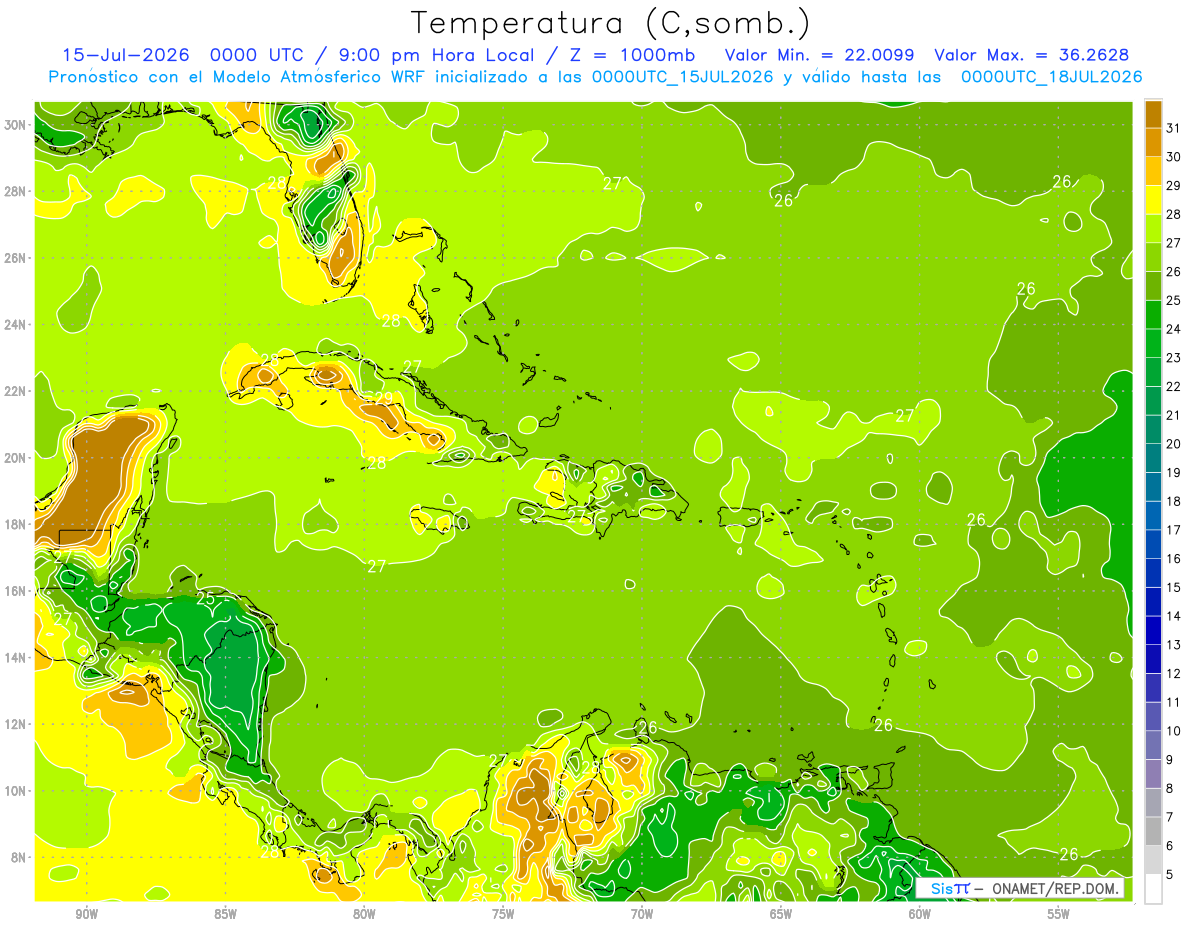This screenshot has height=927, width=1200.
Task: Click the "90W" longitude axis label
Action: point(86,915)
